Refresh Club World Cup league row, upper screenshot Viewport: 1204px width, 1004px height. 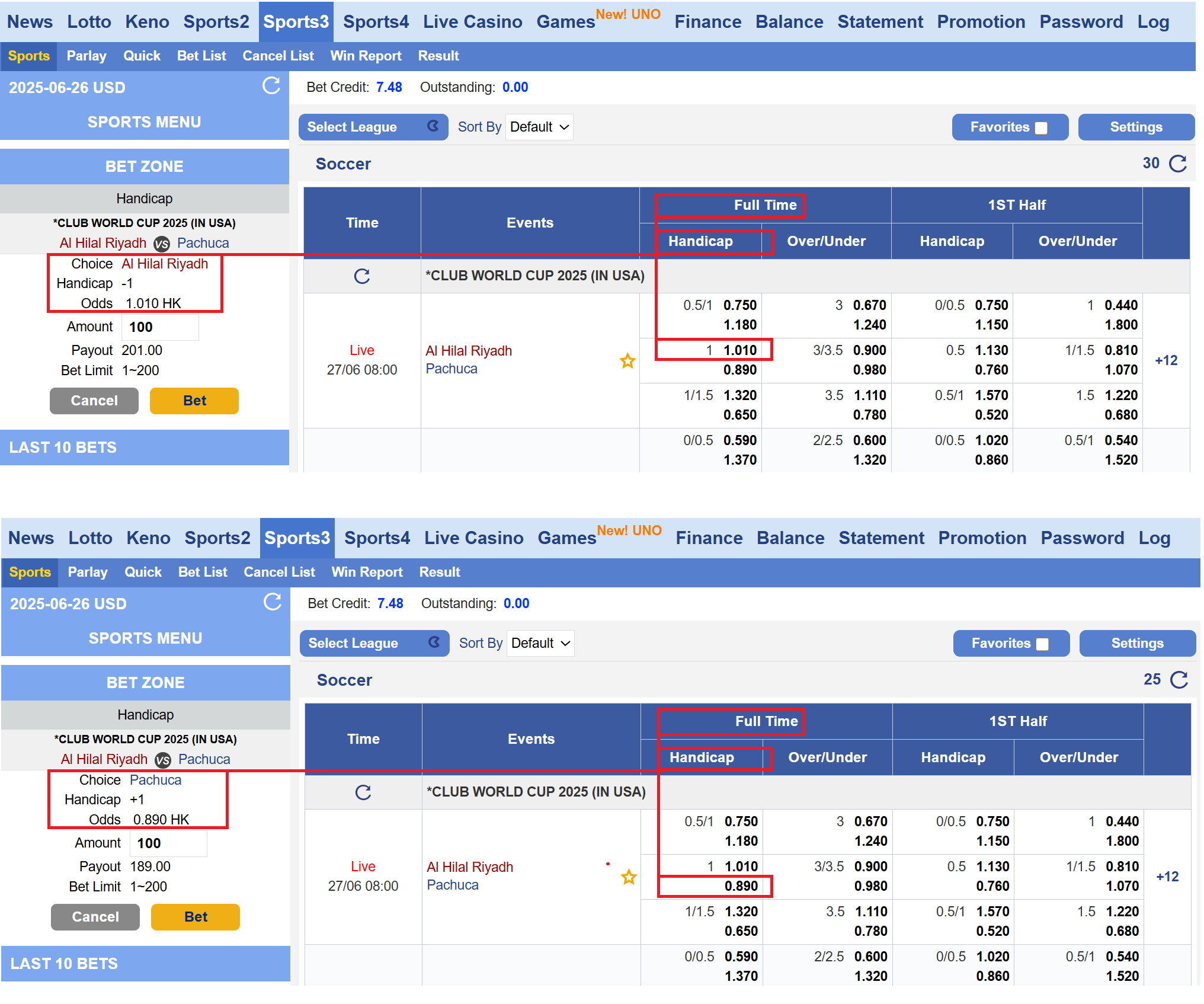click(362, 276)
